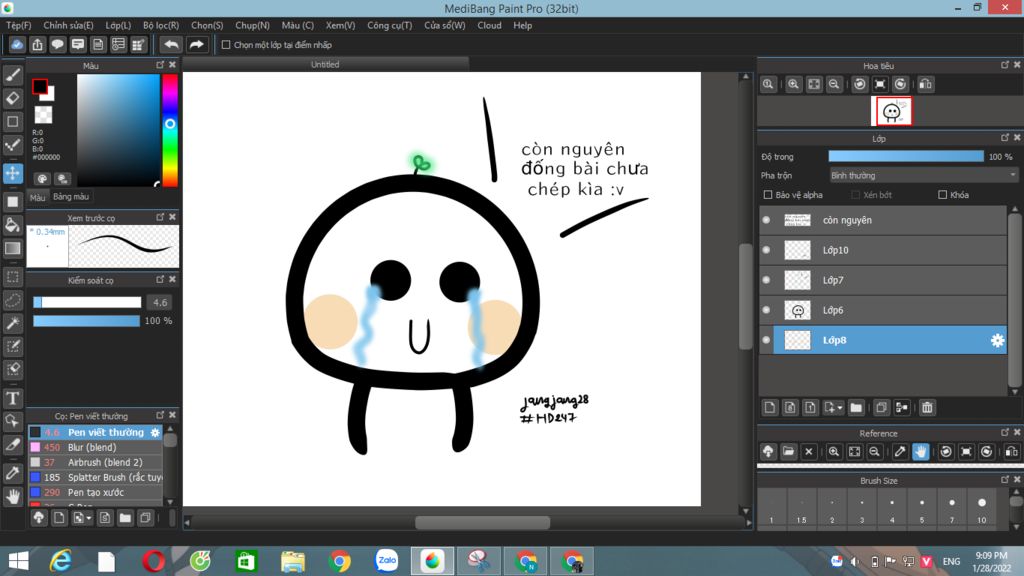This screenshot has height=576, width=1024.
Task: Open the Windows Start menu
Action: pyautogui.click(x=18, y=561)
